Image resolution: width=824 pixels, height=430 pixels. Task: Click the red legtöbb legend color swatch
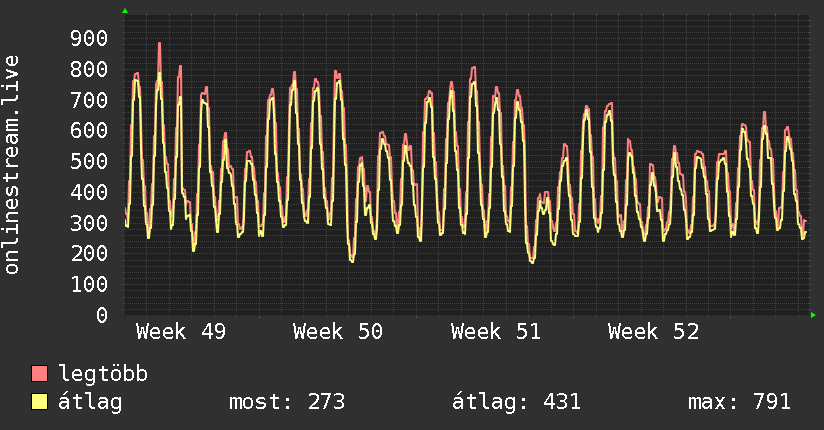tap(40, 375)
